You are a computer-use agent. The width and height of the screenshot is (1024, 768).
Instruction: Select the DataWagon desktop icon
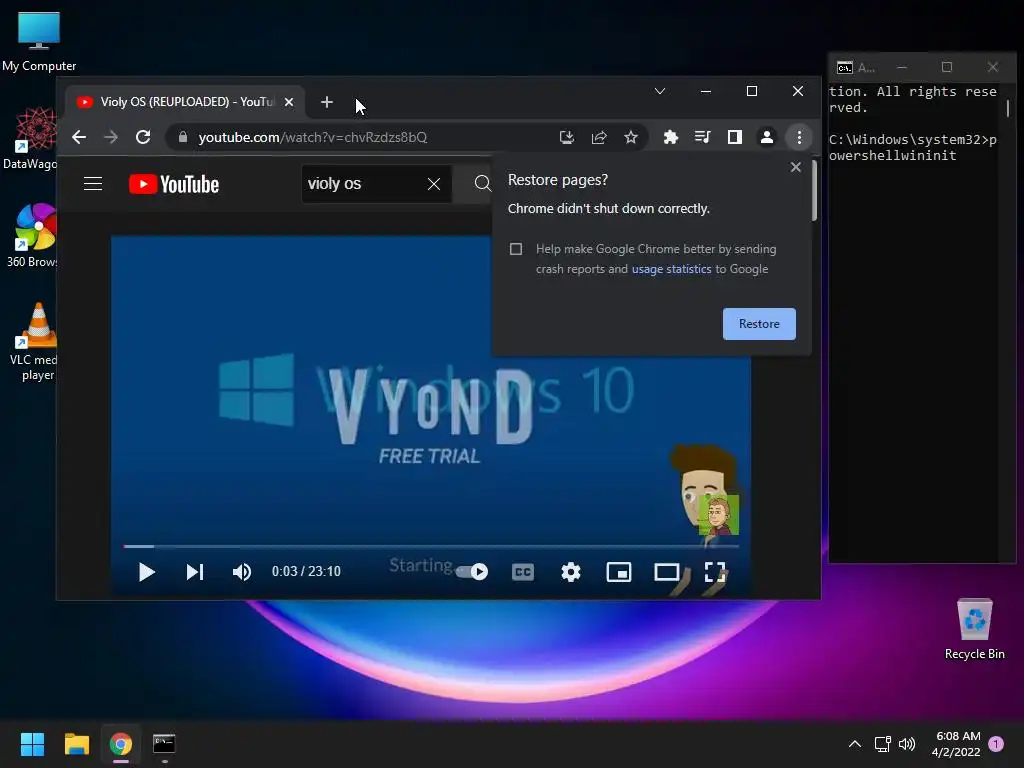[x=29, y=138]
